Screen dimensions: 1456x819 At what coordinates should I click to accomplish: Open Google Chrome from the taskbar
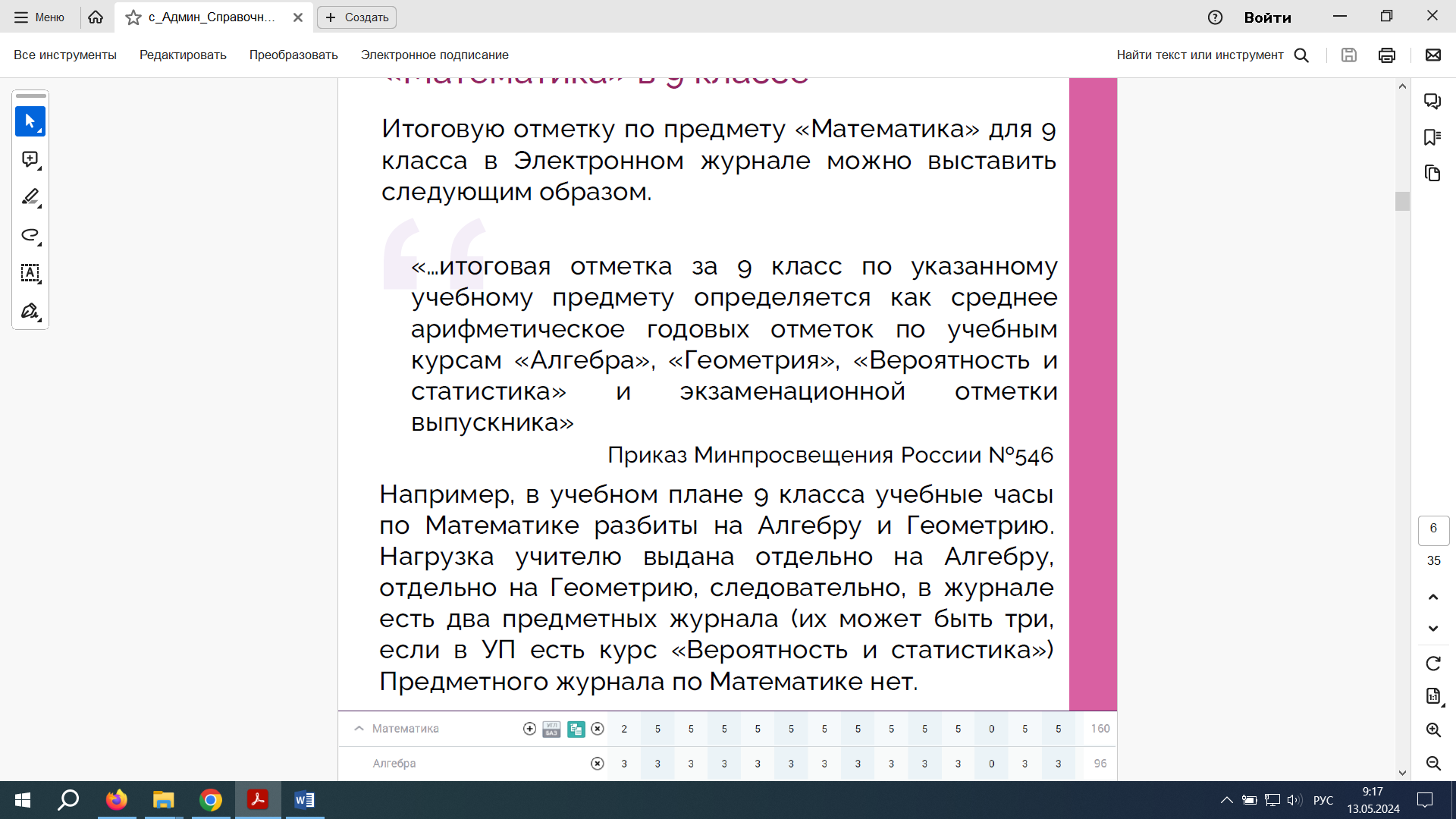pyautogui.click(x=211, y=800)
